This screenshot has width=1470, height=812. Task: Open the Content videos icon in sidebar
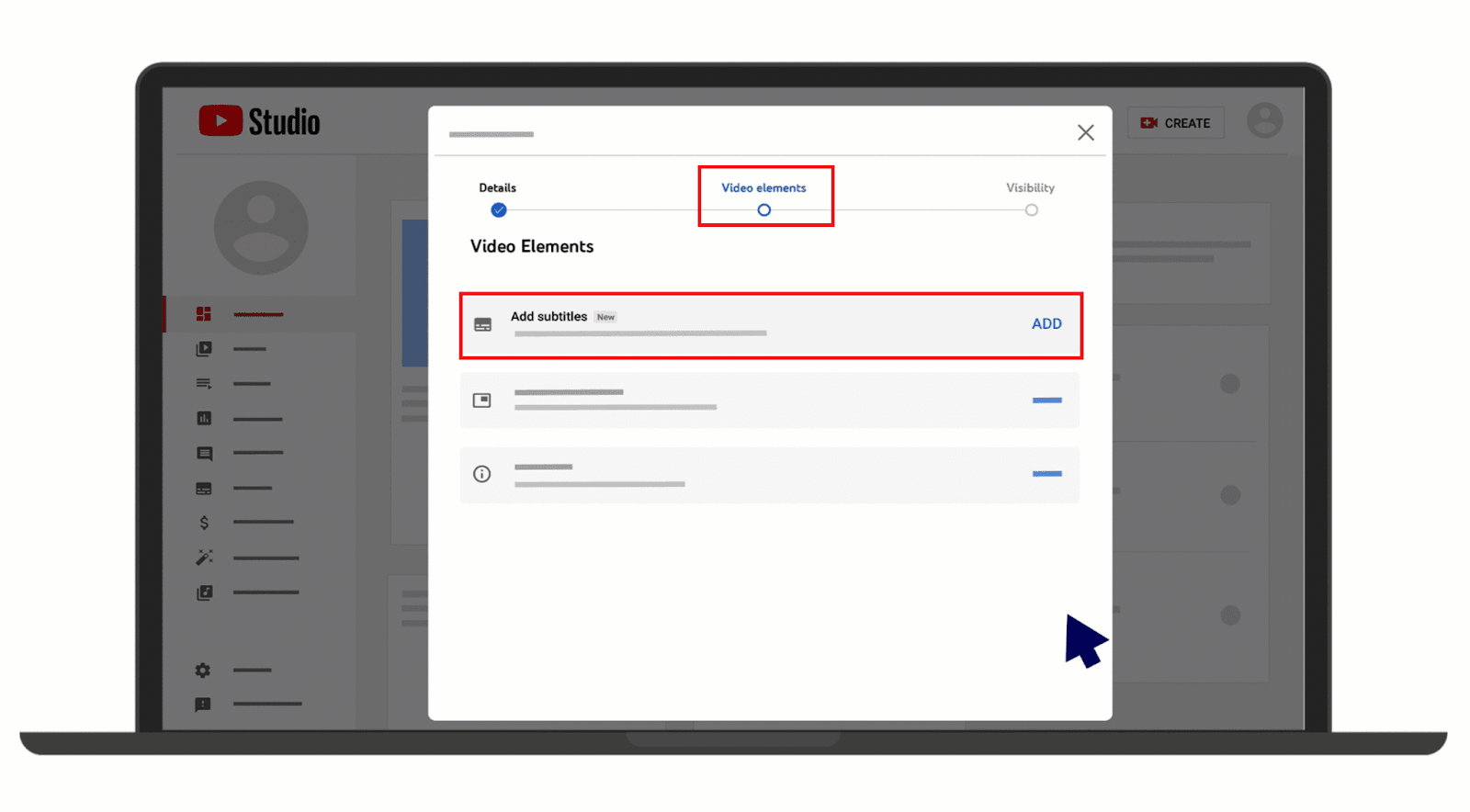(204, 349)
